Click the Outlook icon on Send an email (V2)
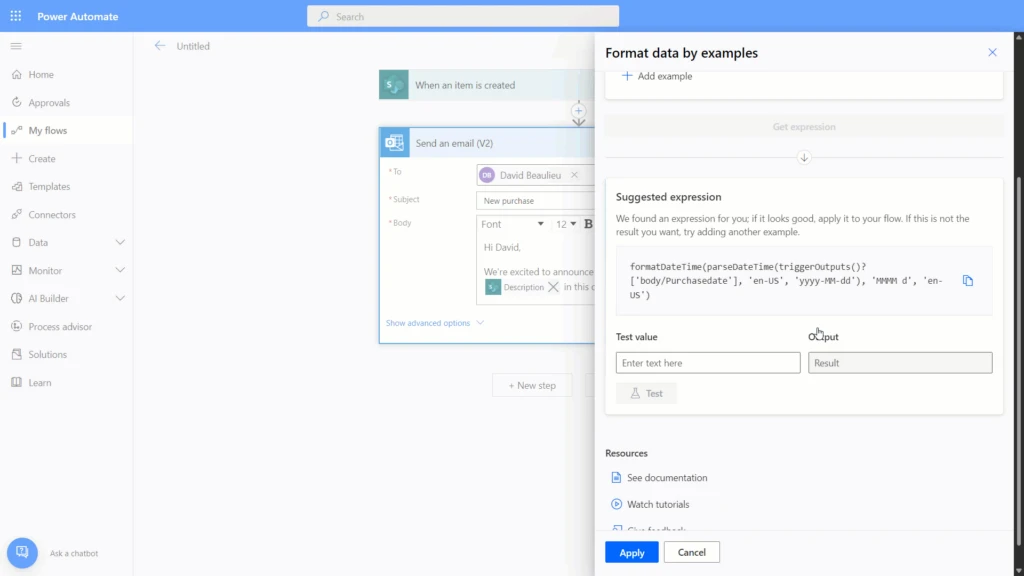This screenshot has width=1024, height=576. (x=394, y=143)
